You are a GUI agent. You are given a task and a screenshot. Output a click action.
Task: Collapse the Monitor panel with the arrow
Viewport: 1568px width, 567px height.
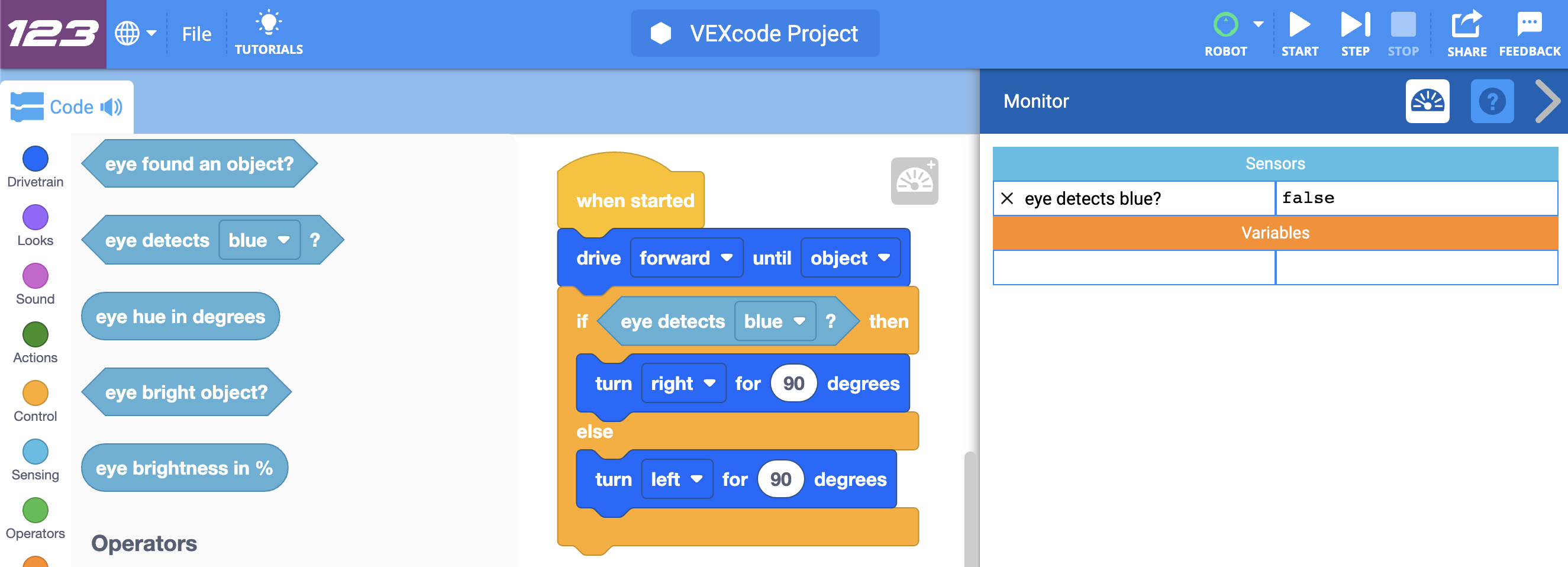tap(1546, 101)
